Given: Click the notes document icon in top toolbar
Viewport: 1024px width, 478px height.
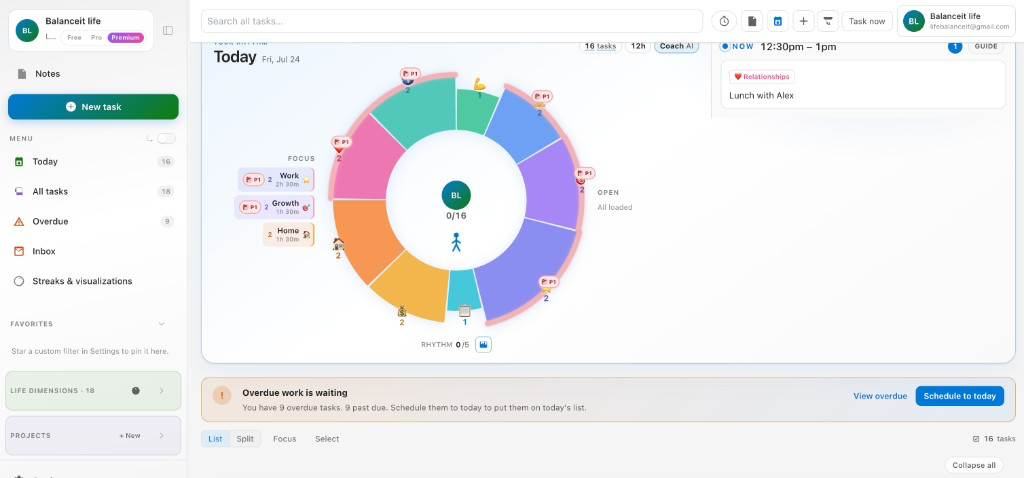Looking at the screenshot, I should click(752, 21).
